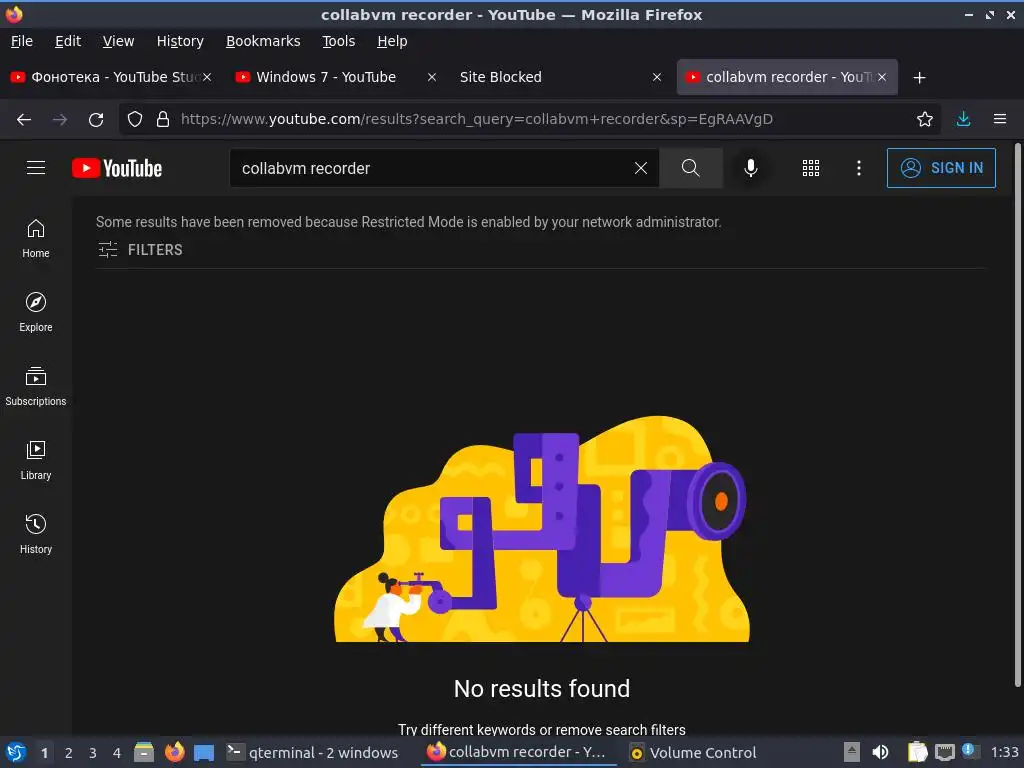1024x768 pixels.
Task: Click the volume speaker tray icon
Action: (x=880, y=752)
